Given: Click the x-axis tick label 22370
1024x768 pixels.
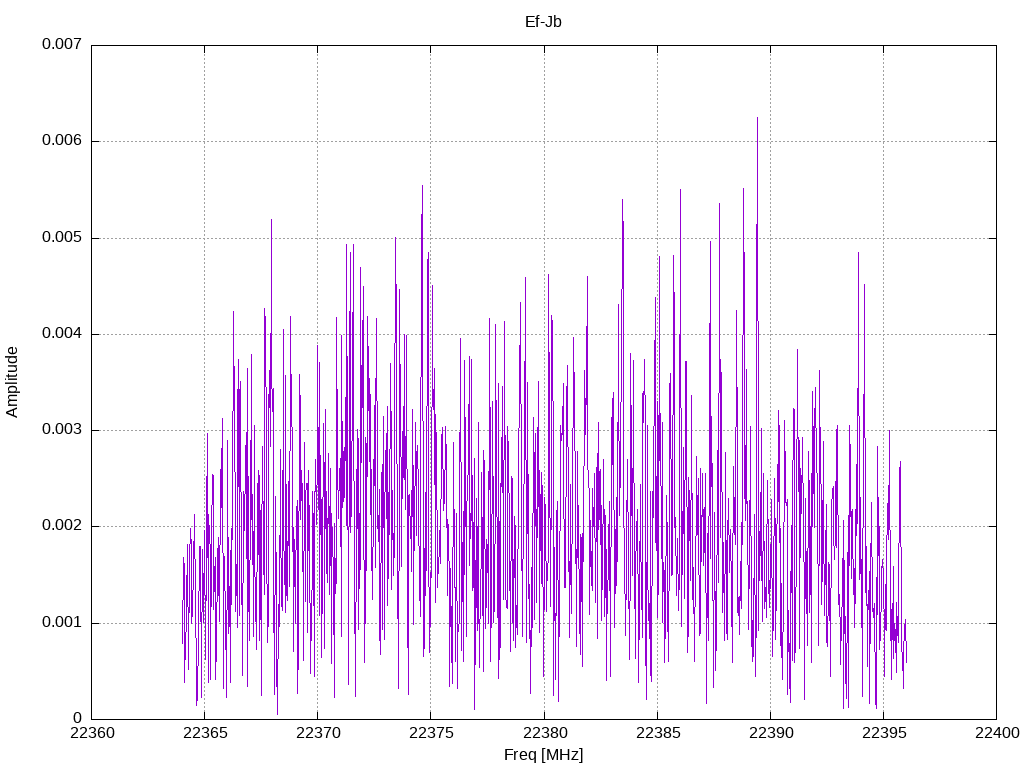Looking at the screenshot, I should 318,733.
